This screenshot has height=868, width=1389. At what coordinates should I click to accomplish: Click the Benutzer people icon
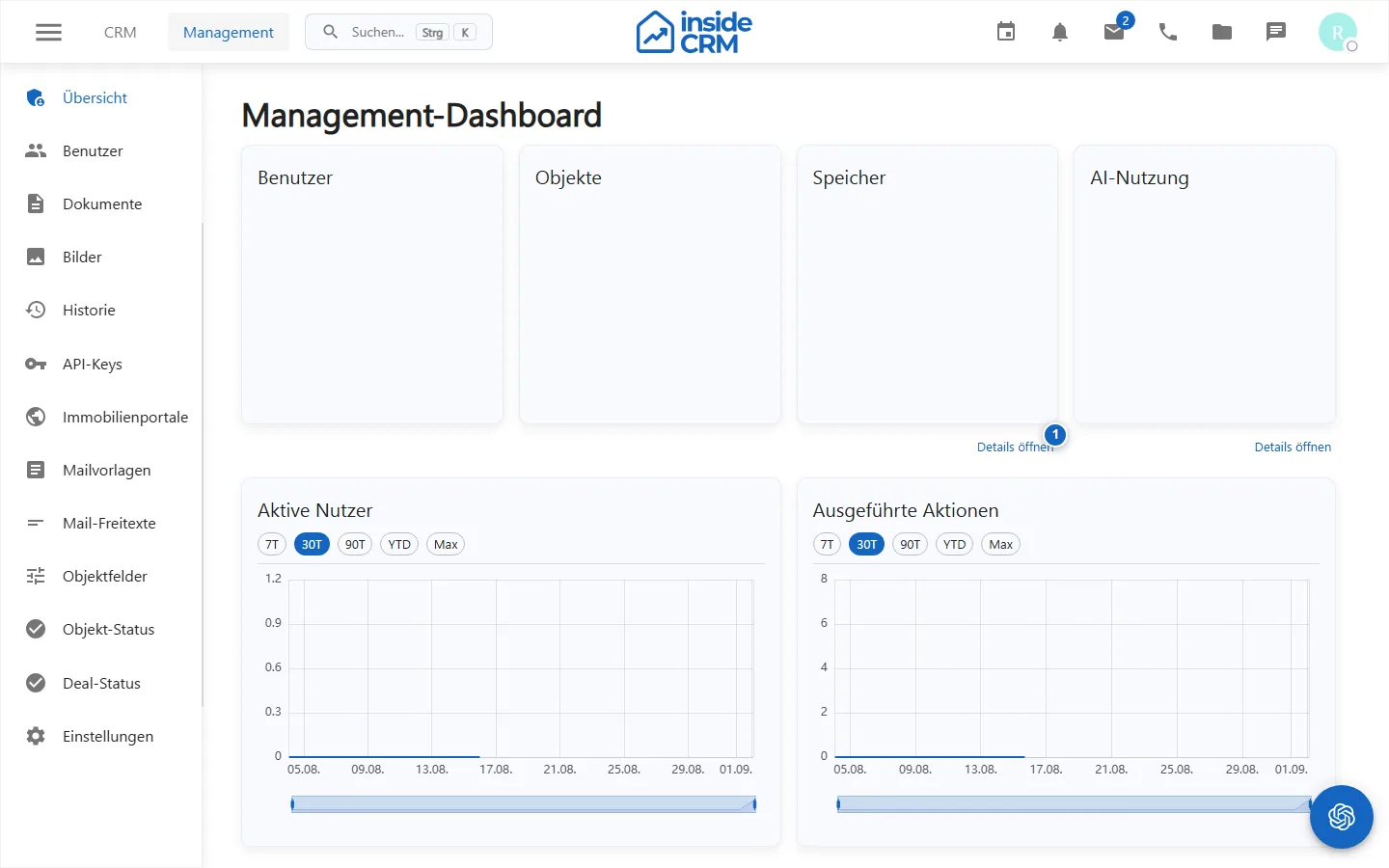pos(36,150)
